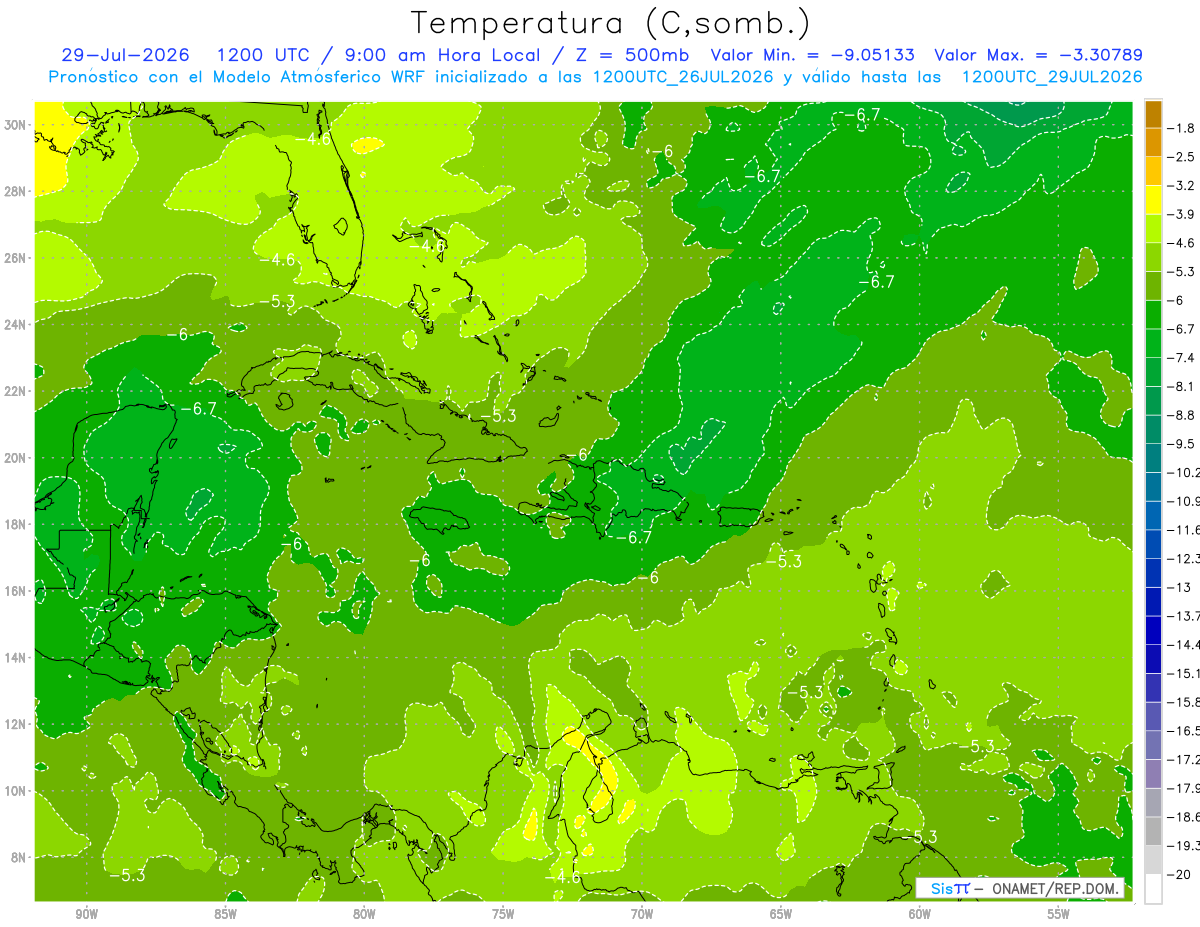
Task: Click the '70W' longitude label
Action: point(642,914)
